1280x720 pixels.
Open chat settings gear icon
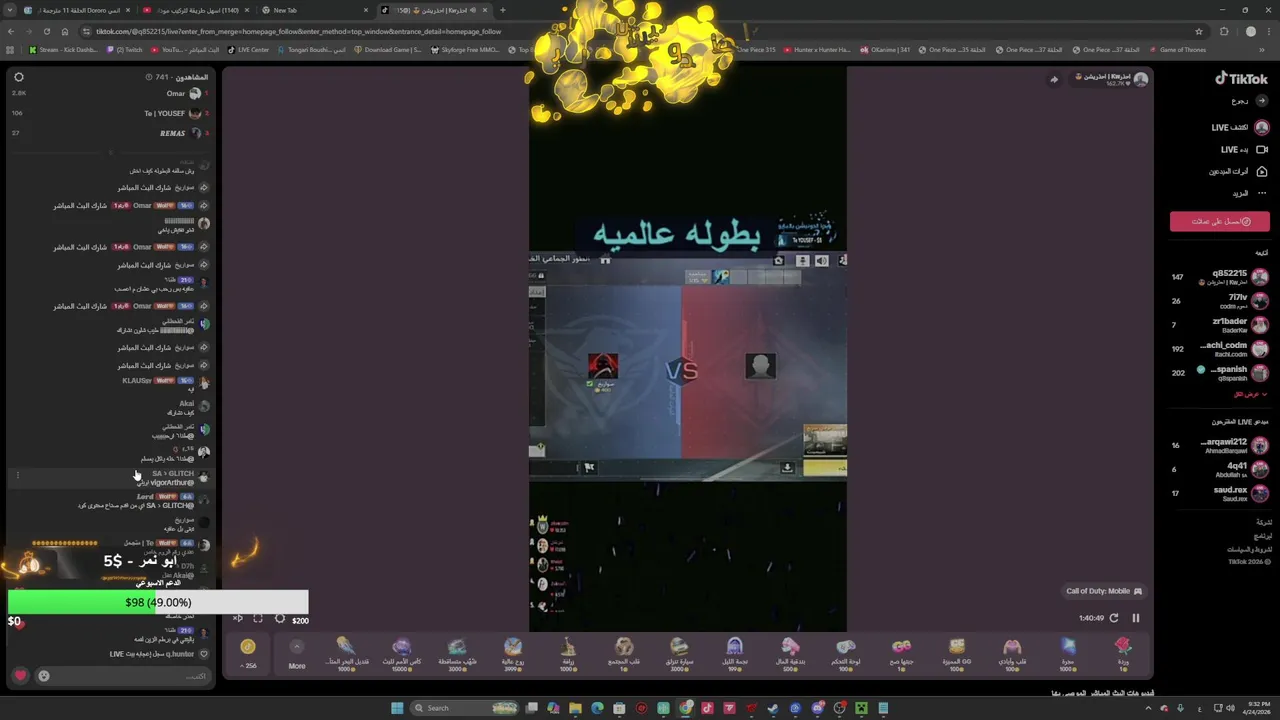(19, 77)
